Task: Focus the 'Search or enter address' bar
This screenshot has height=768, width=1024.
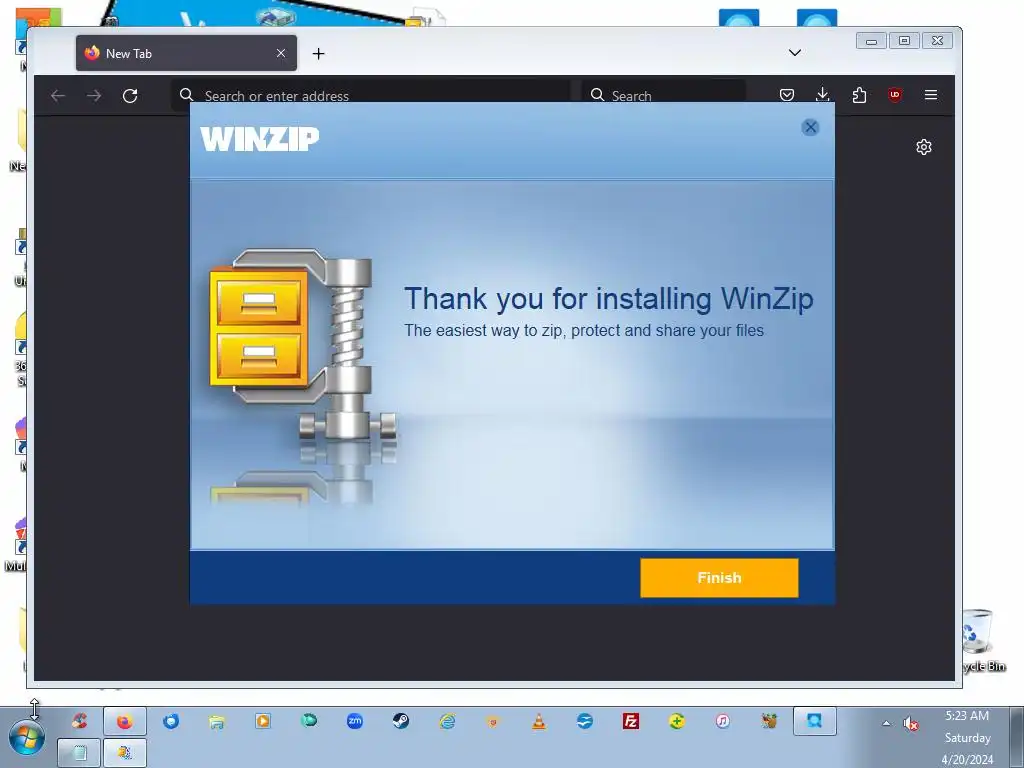Action: pos(371,96)
